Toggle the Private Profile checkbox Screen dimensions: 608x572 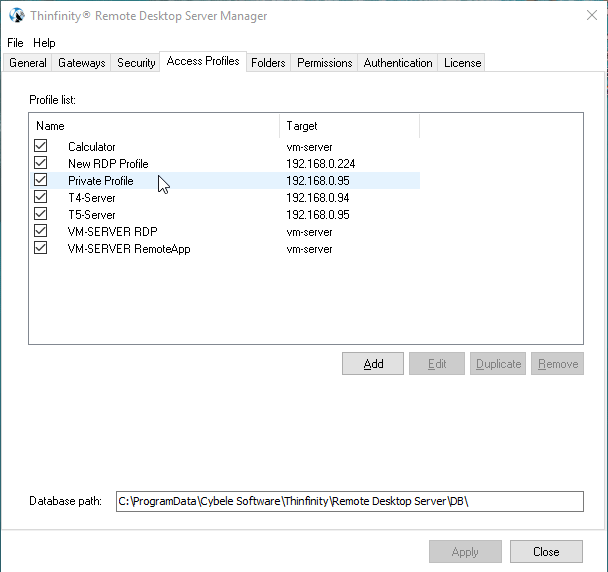click(40, 180)
